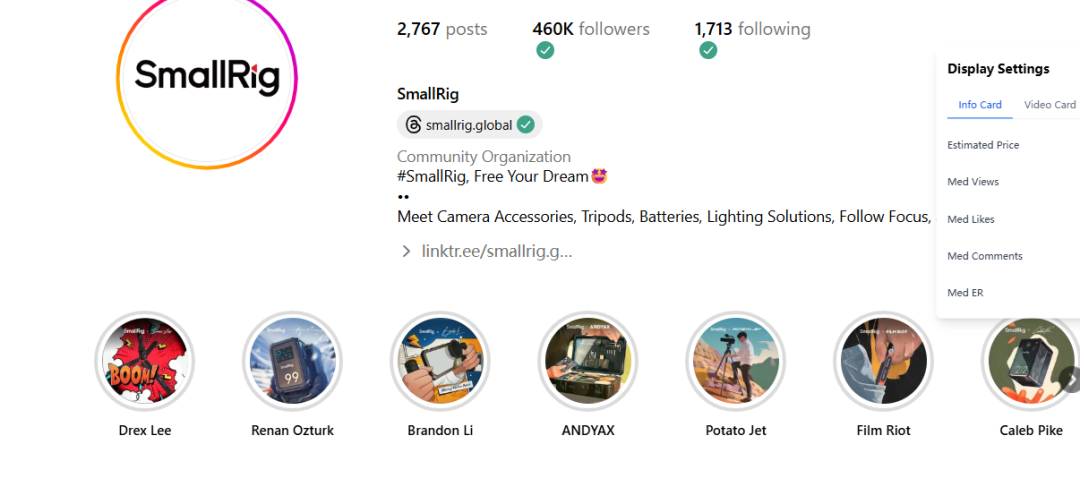Click the green checkmark under following

(708, 50)
